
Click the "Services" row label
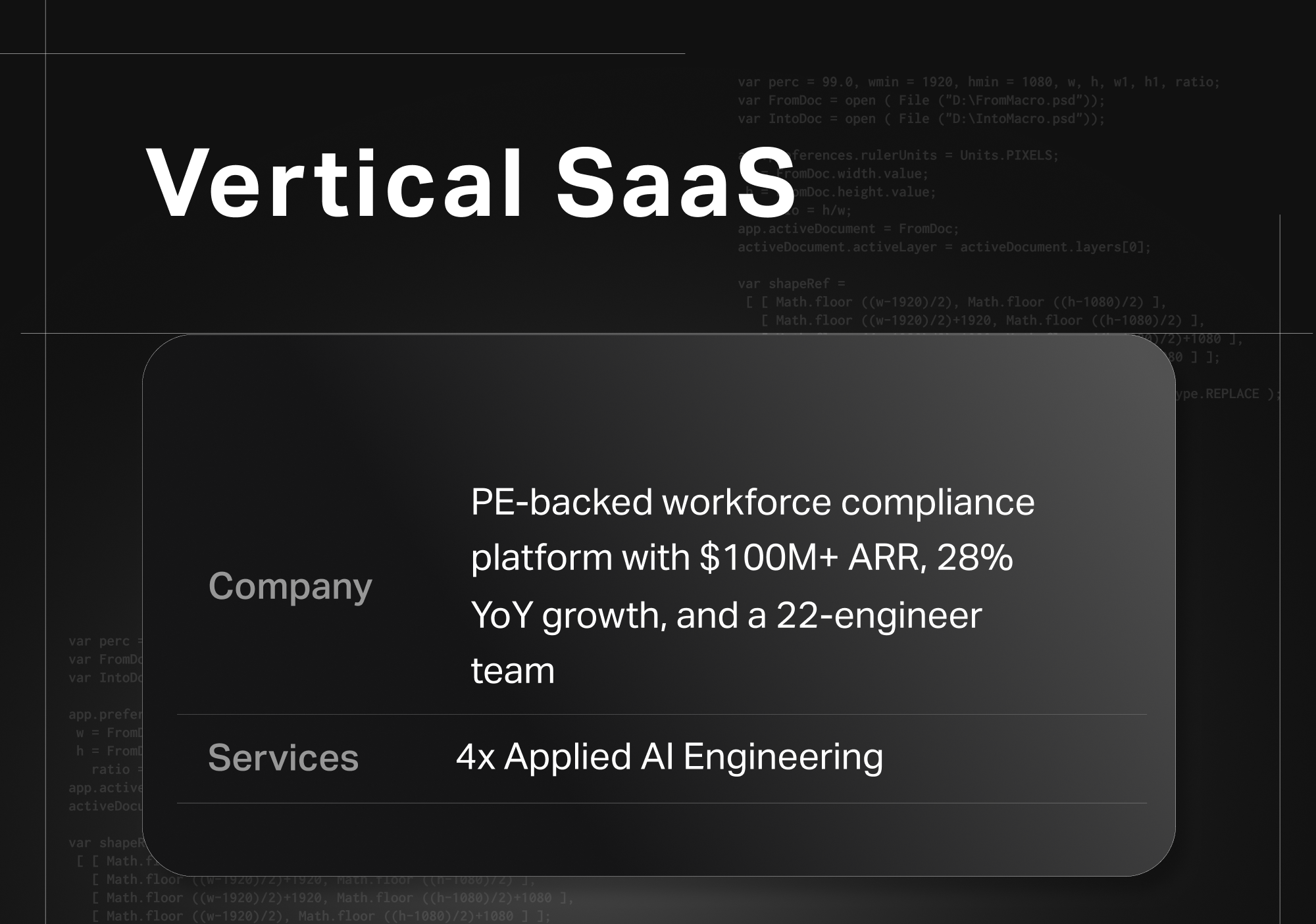click(x=283, y=757)
